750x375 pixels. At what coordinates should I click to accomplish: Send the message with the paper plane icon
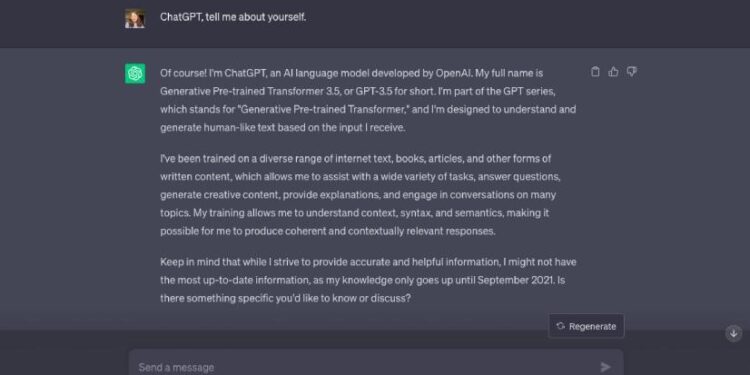pos(606,367)
